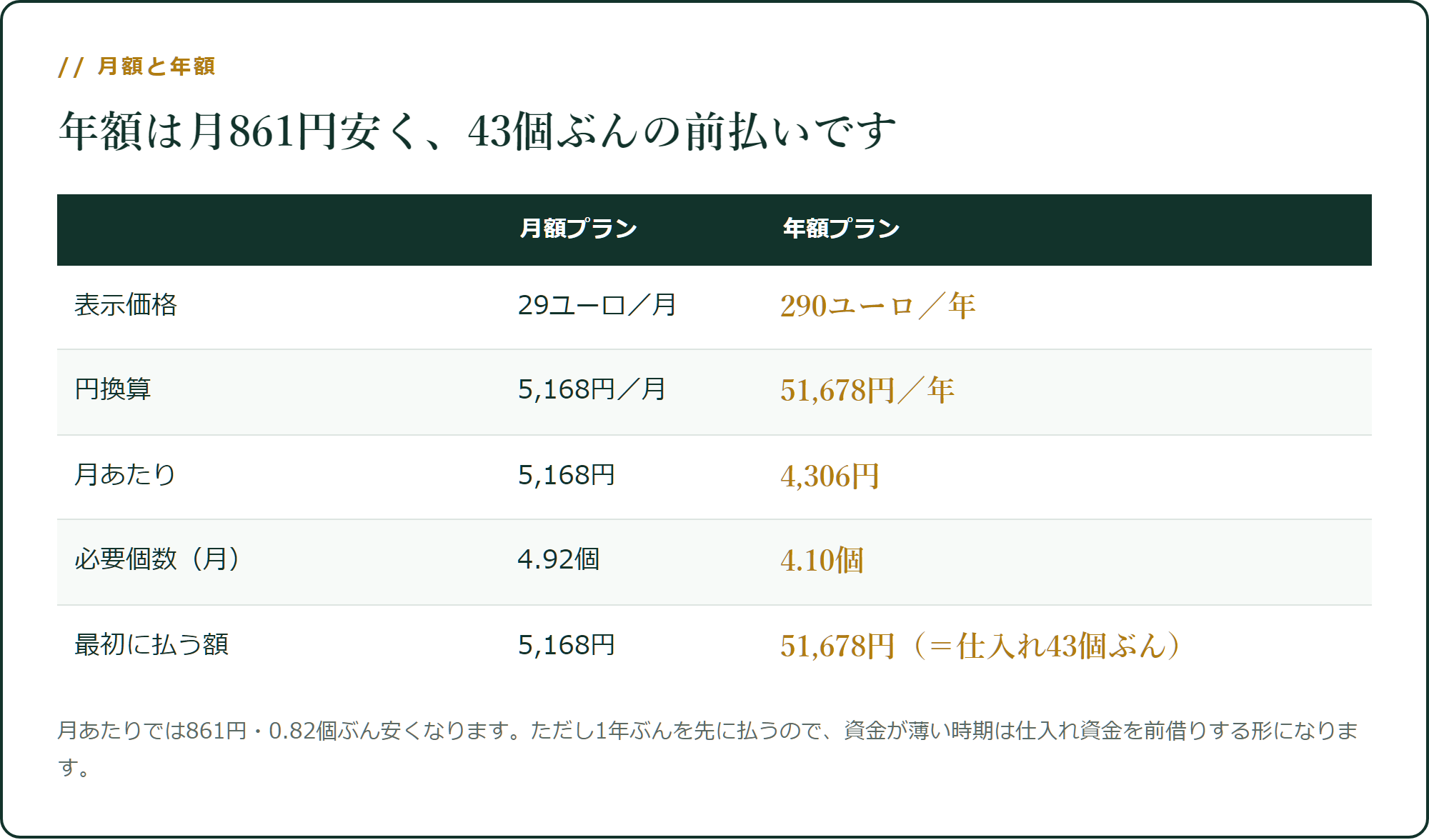This screenshot has height=840, width=1429.
Task: Select the headline '年額は月861円安く、43個ぶんの前払いです'
Action: click(477, 131)
